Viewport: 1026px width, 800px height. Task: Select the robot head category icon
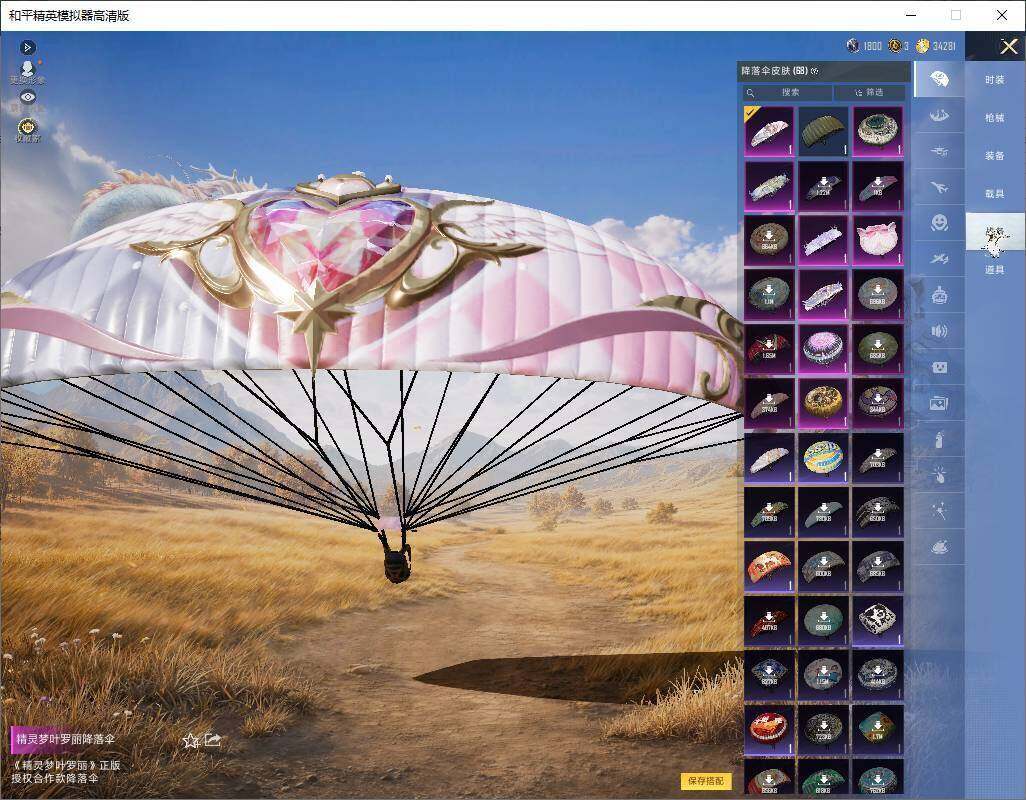tap(939, 296)
